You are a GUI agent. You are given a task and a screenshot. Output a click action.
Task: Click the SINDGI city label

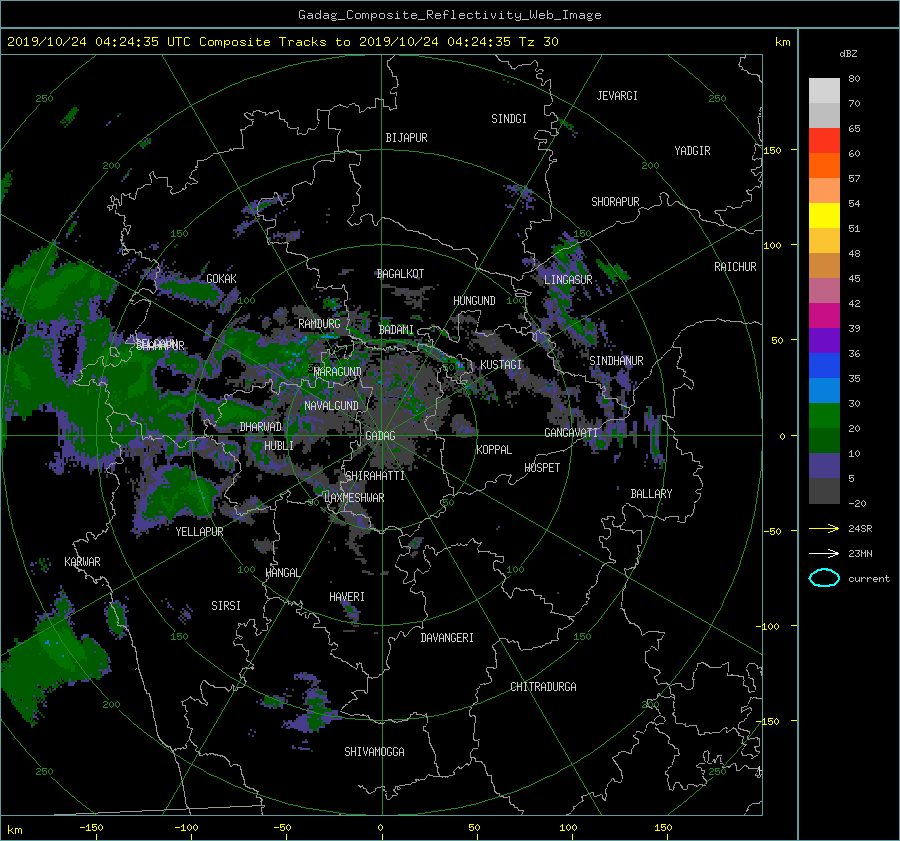pyautogui.click(x=509, y=119)
